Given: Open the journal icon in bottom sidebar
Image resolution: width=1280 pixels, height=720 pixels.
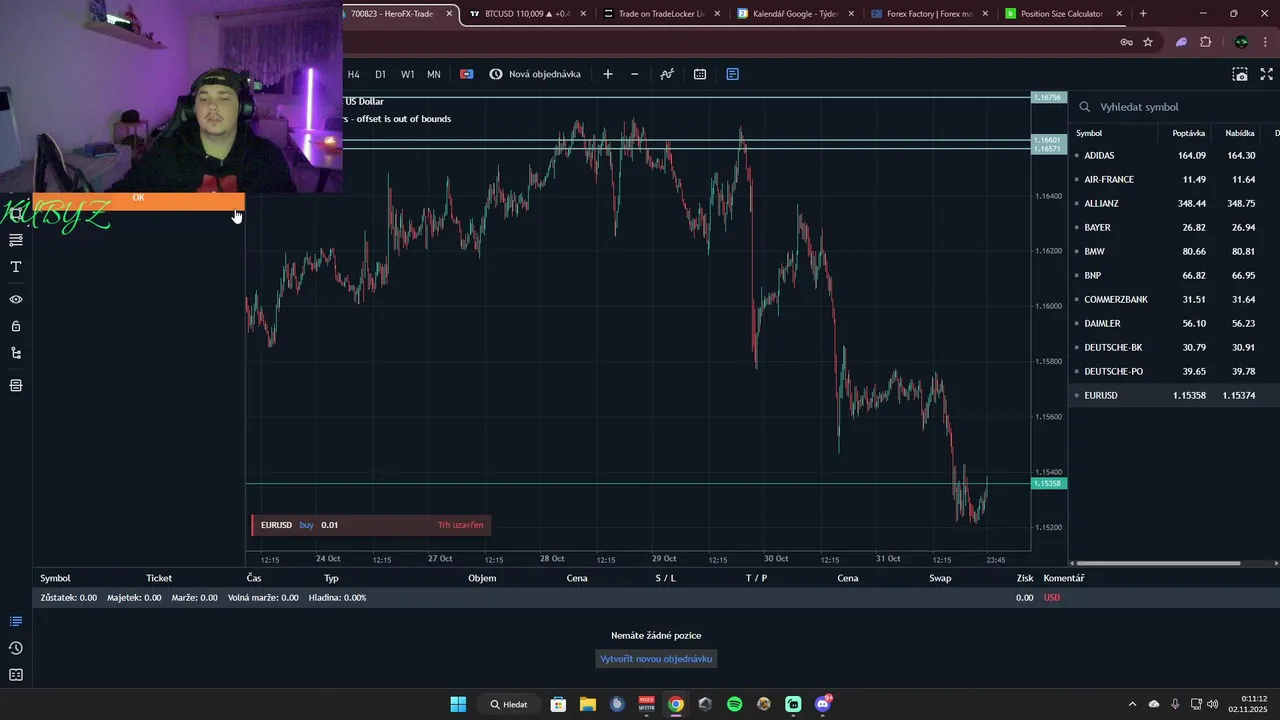Looking at the screenshot, I should point(16,675).
